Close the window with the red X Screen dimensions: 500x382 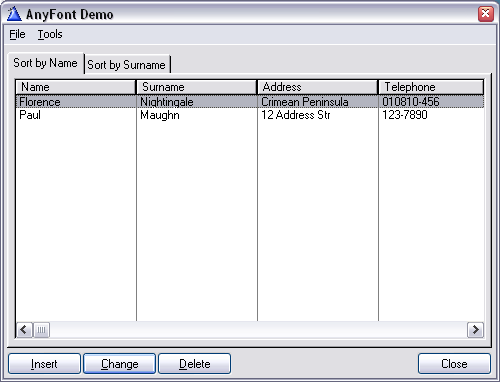486,14
